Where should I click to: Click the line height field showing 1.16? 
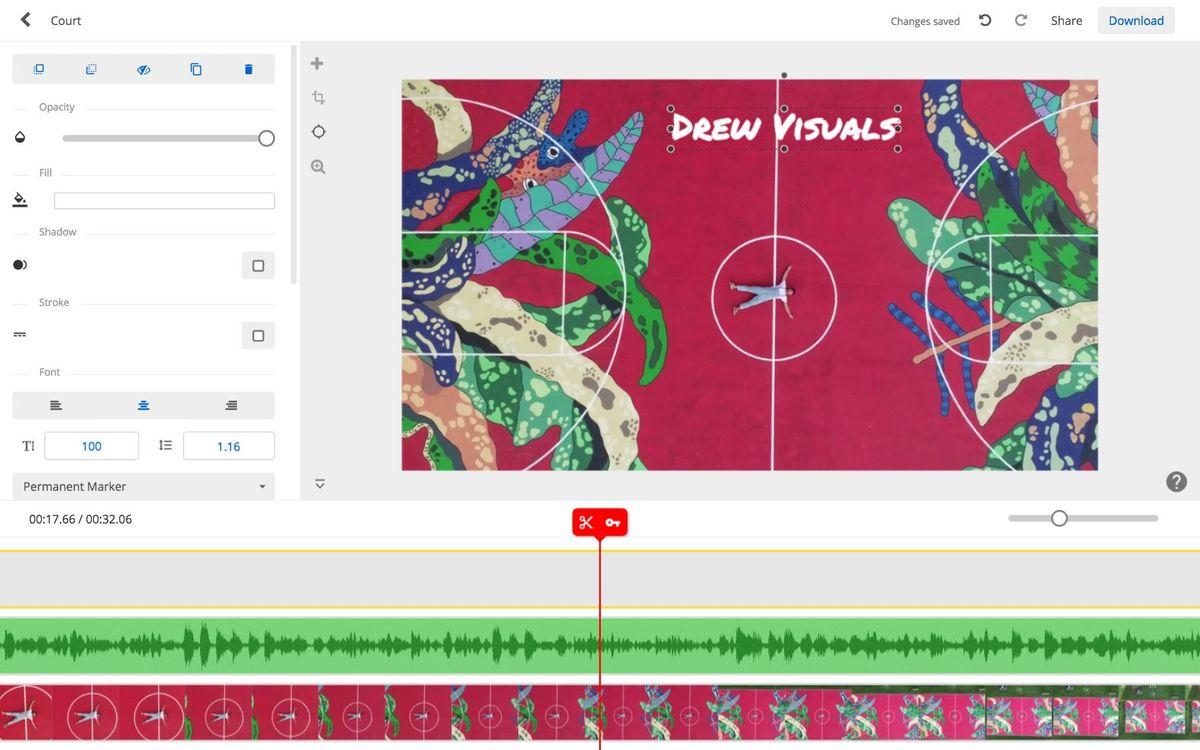click(229, 446)
